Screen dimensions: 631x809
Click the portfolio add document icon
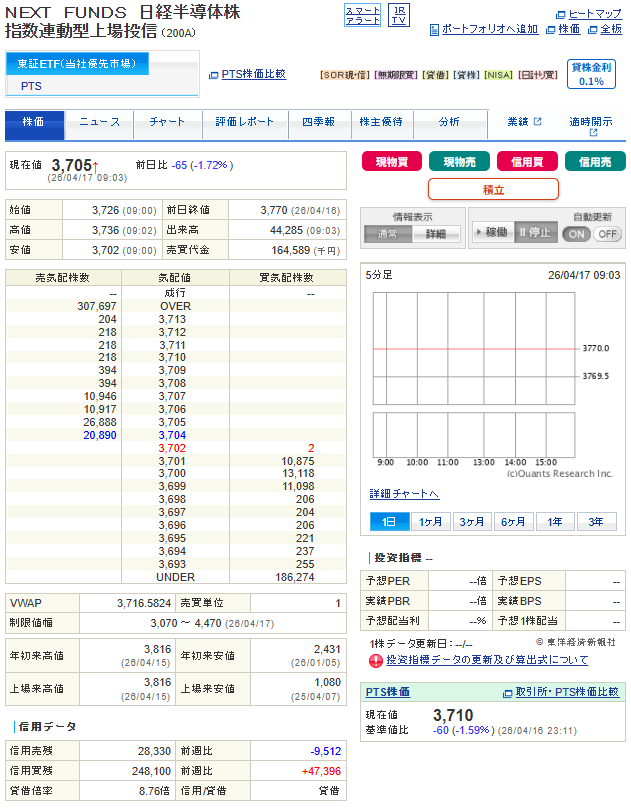click(x=434, y=30)
